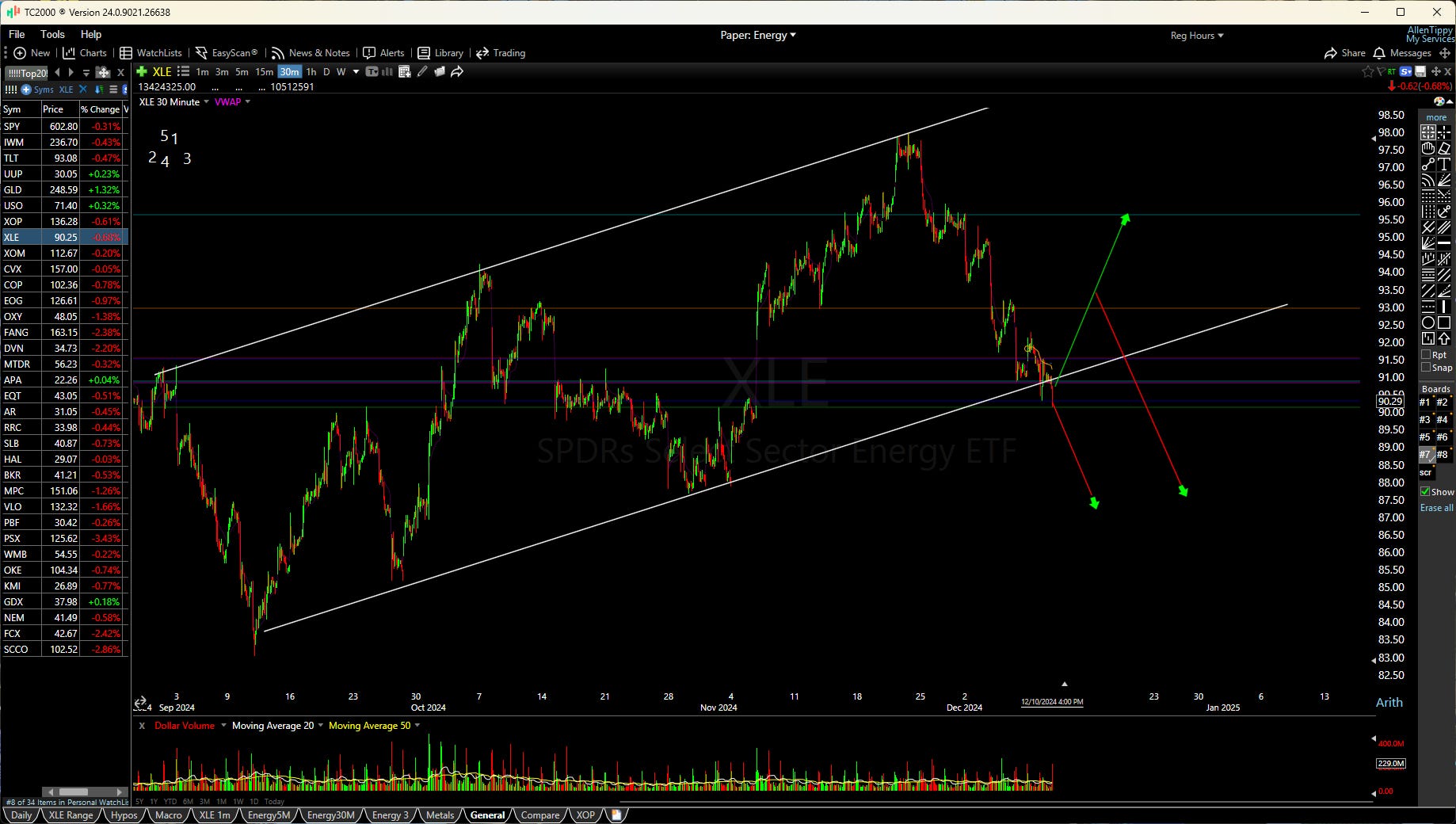
Task: Select the eraser drawing tool
Action: (x=1444, y=149)
